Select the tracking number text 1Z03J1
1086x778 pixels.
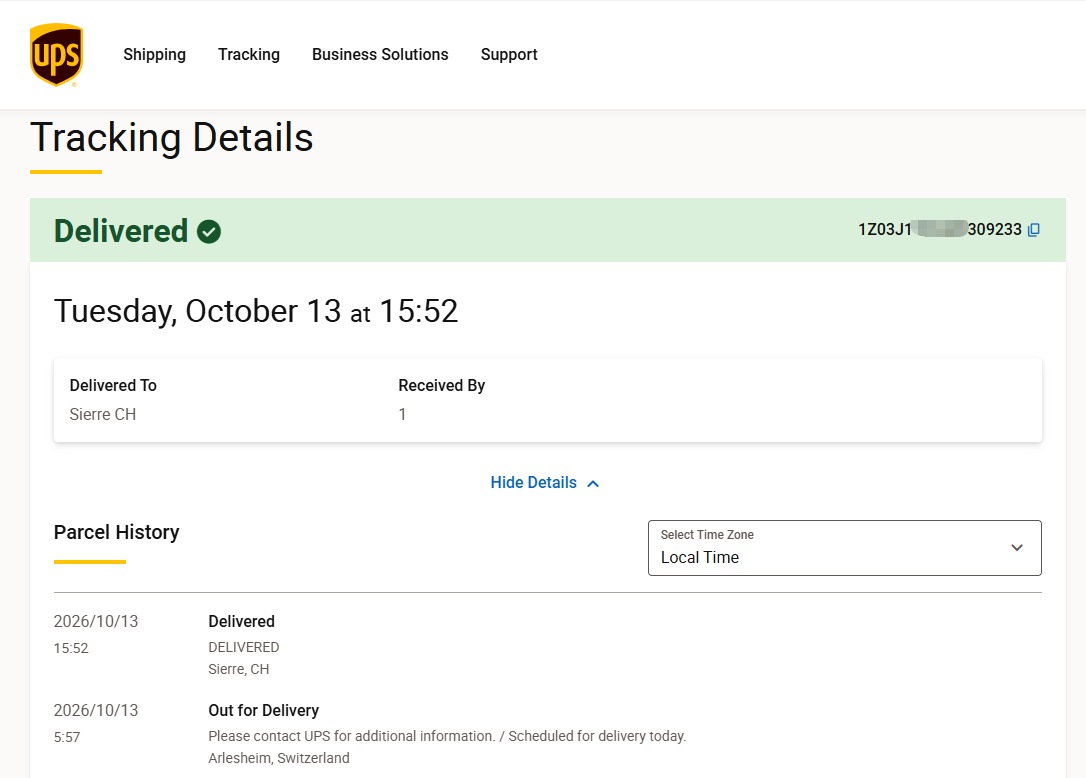[884, 229]
